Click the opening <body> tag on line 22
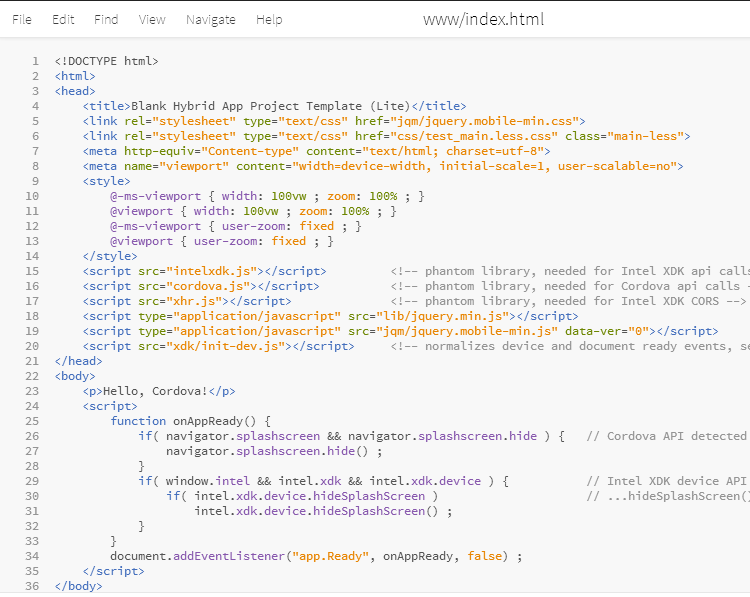The width and height of the screenshot is (750, 597). tap(75, 376)
